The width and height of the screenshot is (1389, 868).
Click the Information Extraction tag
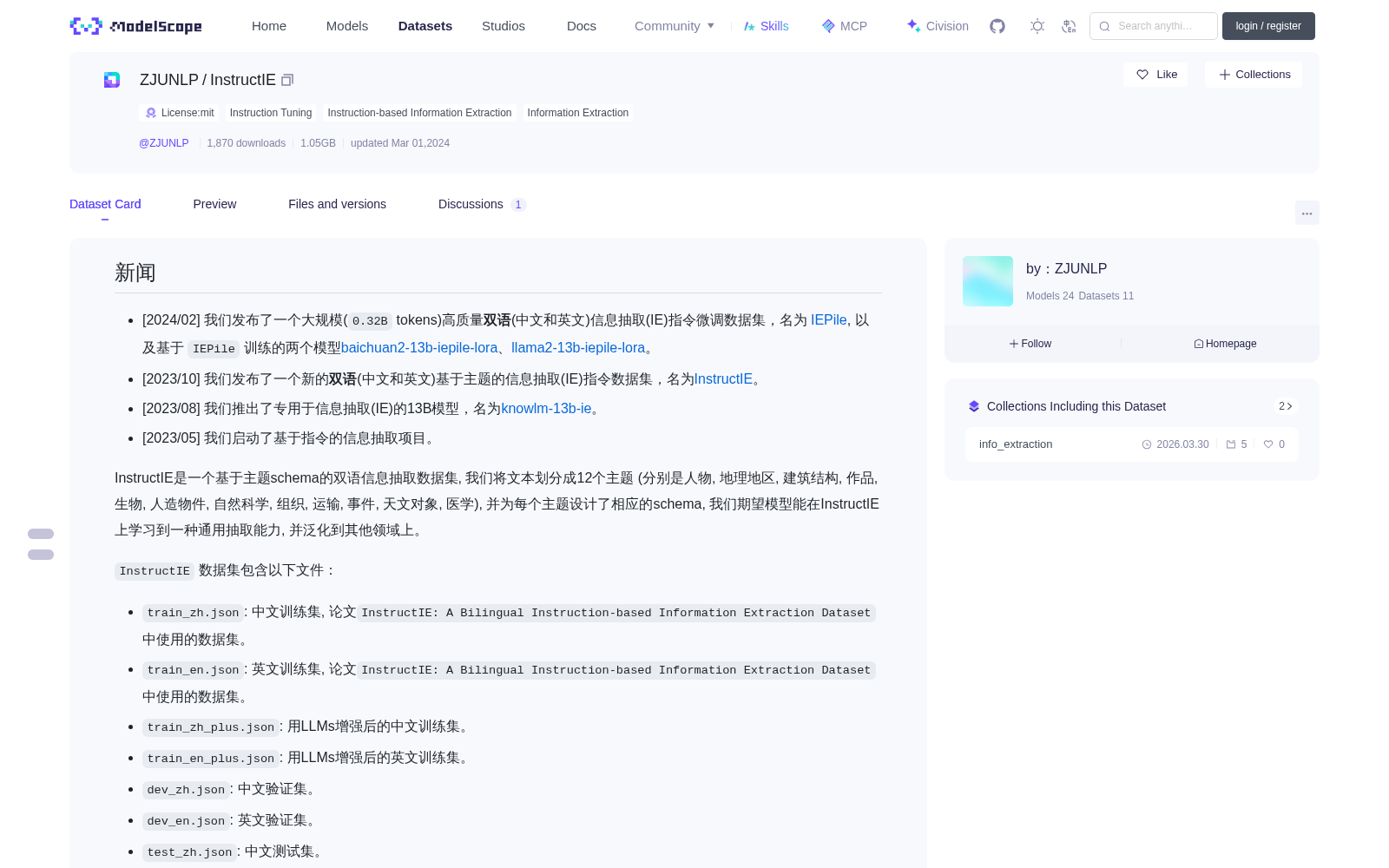coord(578,113)
